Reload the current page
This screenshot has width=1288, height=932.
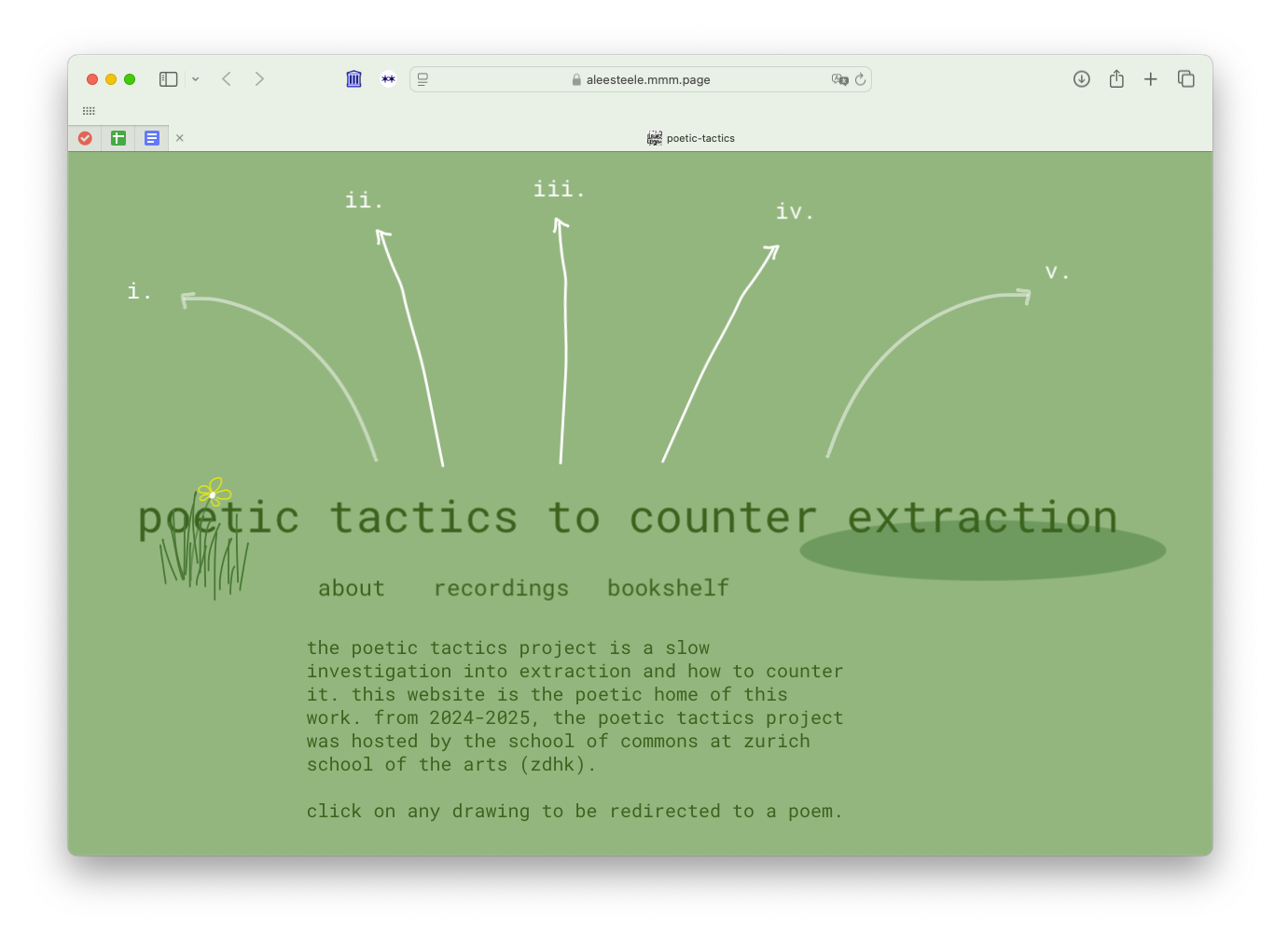(861, 79)
